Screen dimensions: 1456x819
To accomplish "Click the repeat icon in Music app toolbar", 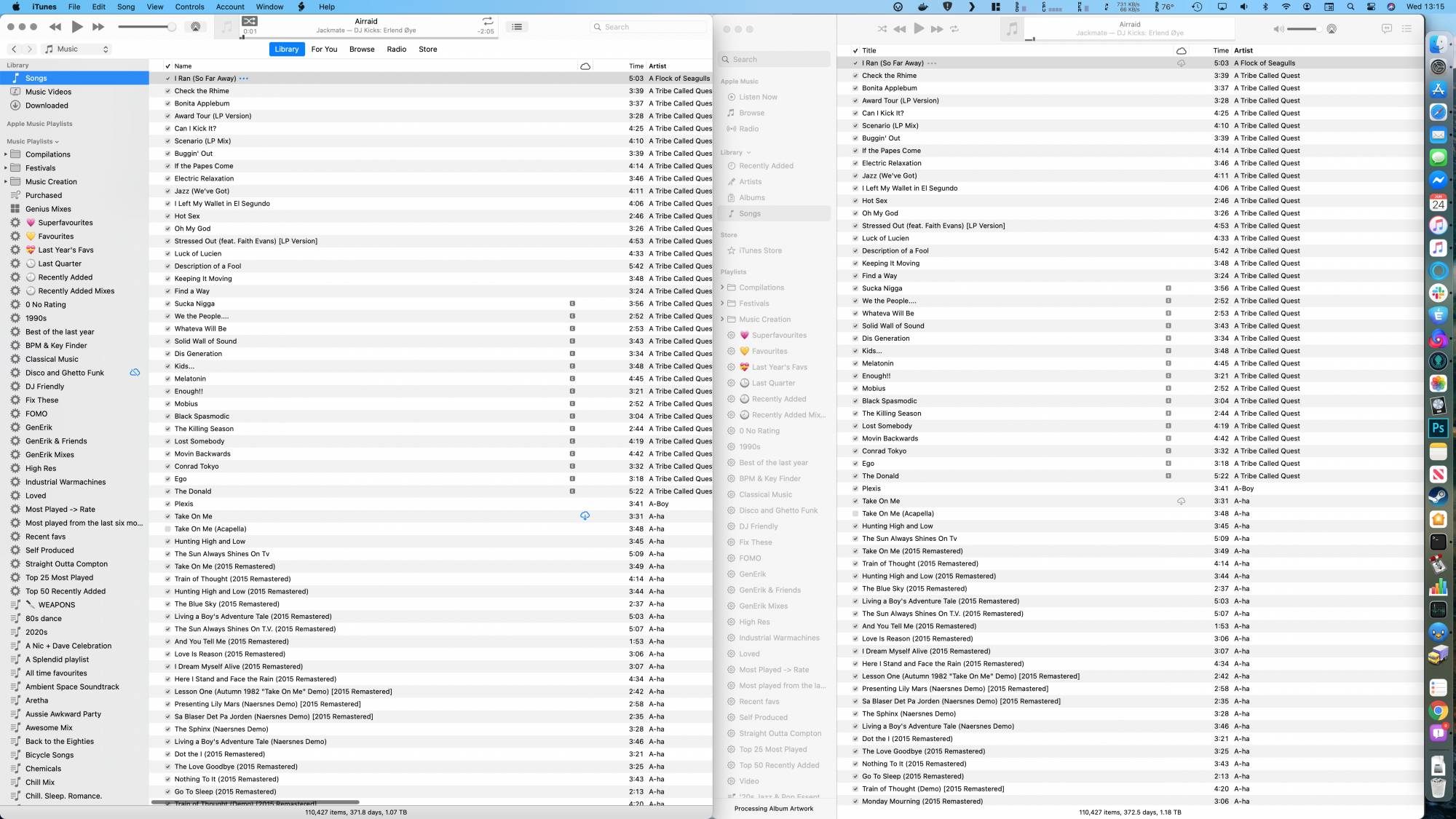I will (x=954, y=29).
